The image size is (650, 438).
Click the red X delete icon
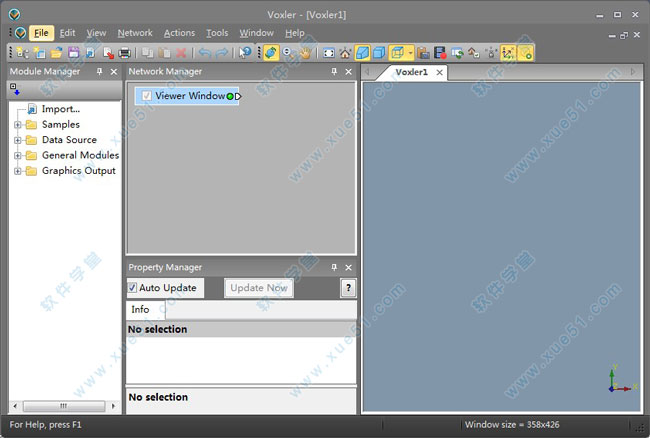[181, 53]
